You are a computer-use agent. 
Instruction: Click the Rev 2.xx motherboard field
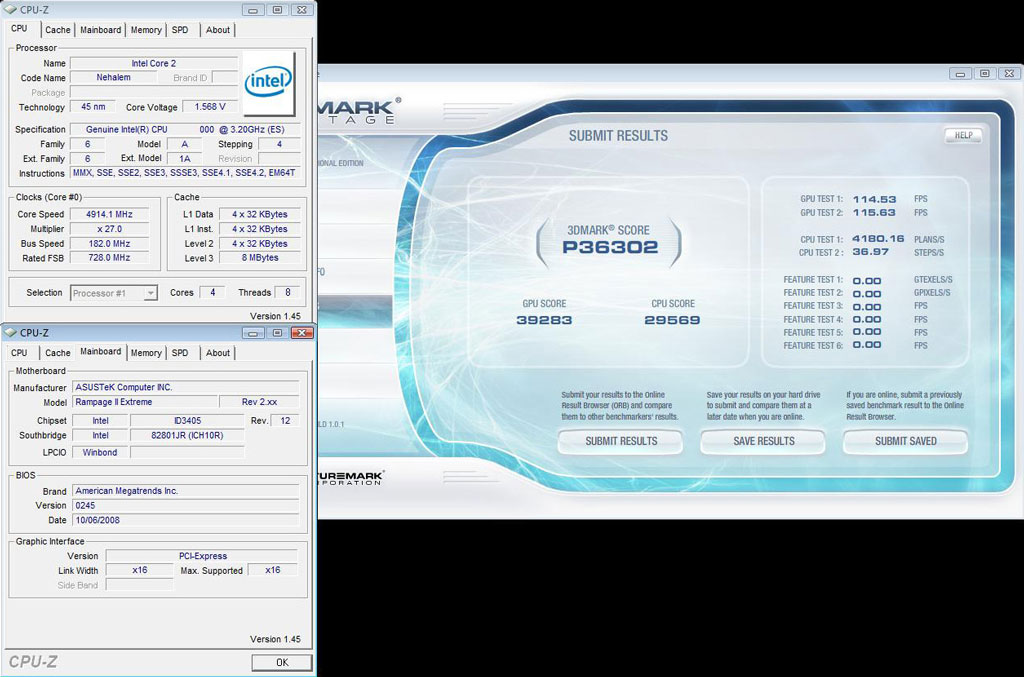[x=259, y=402]
